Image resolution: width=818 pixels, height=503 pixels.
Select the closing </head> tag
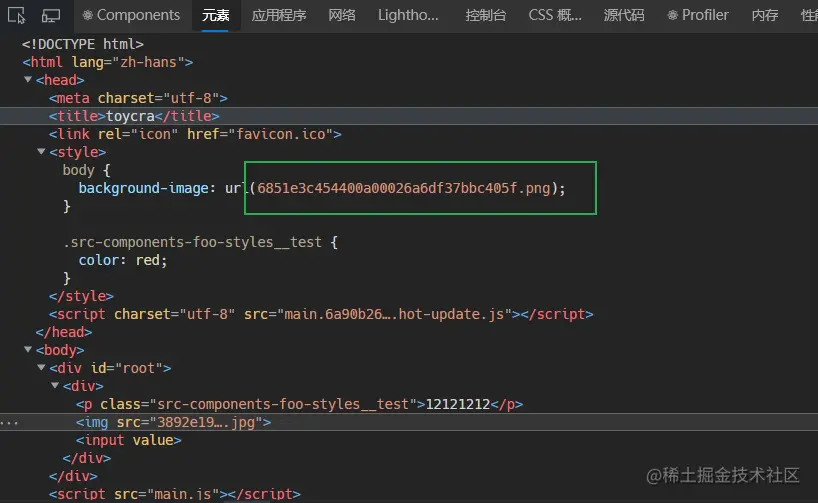click(64, 332)
